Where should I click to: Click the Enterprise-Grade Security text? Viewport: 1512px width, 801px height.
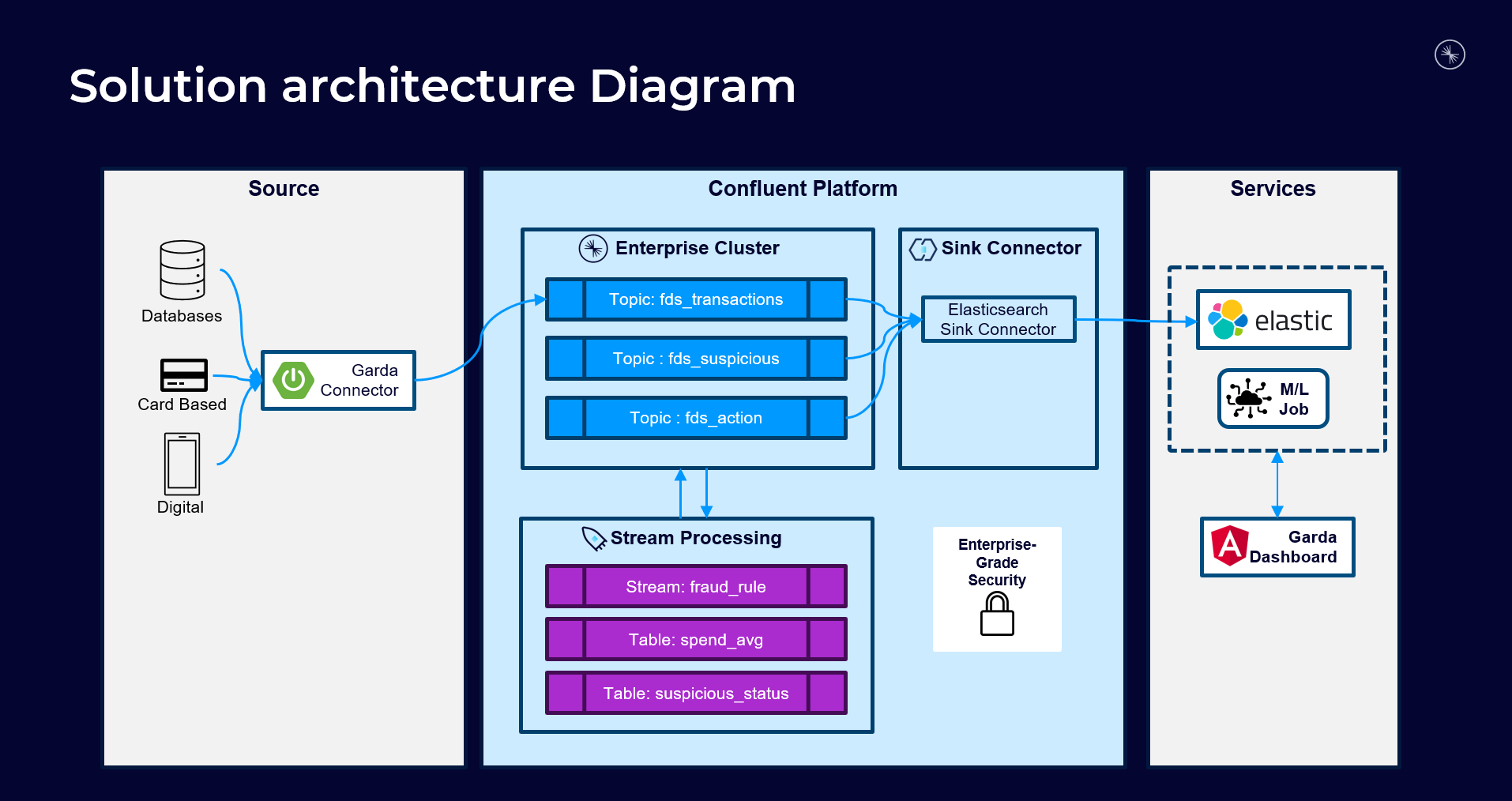click(x=997, y=562)
